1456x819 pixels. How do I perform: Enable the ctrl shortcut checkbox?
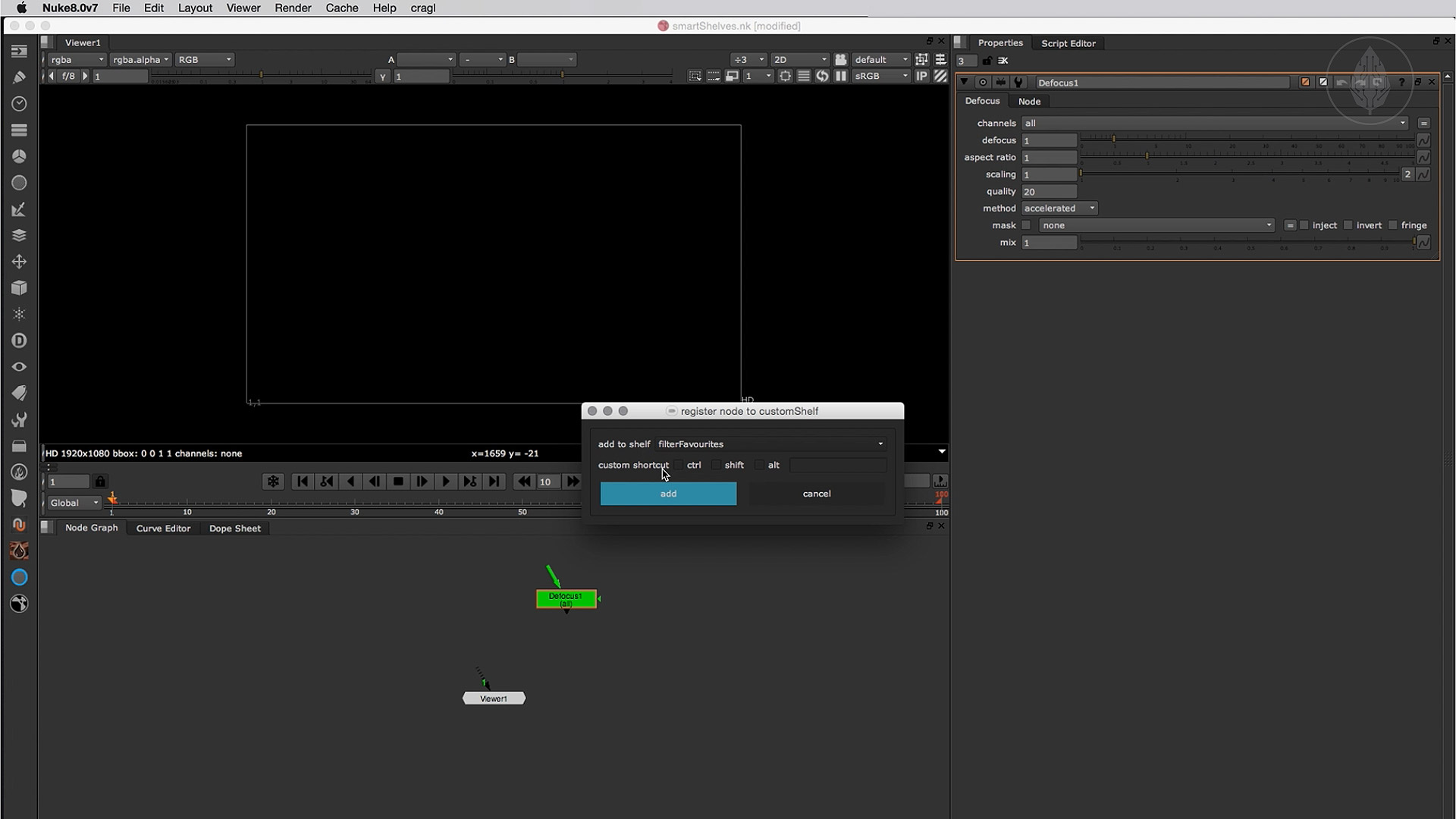click(679, 465)
